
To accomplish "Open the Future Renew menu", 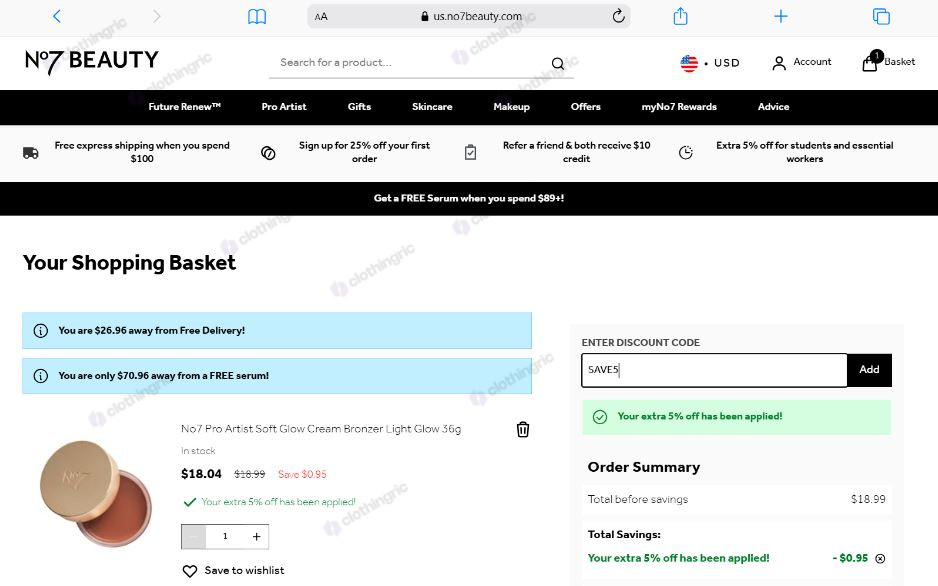I will [x=184, y=107].
